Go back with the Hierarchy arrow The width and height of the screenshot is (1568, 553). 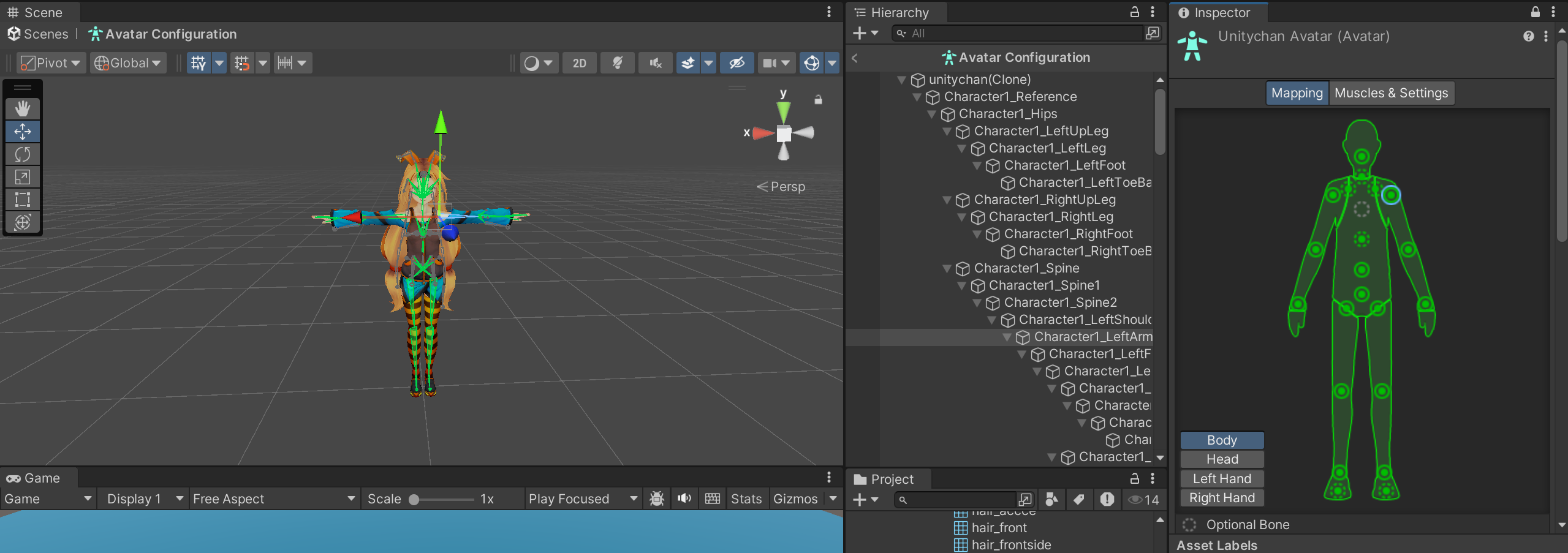855,58
